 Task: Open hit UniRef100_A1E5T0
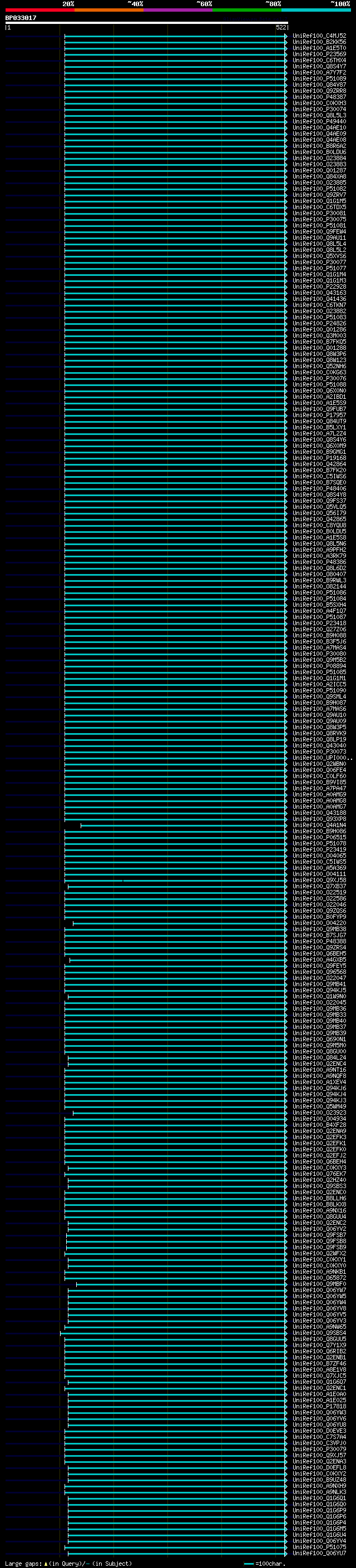319,48
